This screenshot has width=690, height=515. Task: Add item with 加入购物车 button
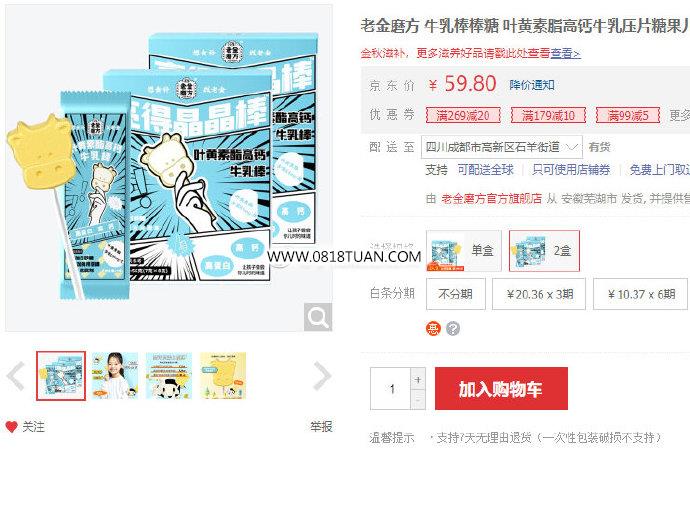point(501,389)
